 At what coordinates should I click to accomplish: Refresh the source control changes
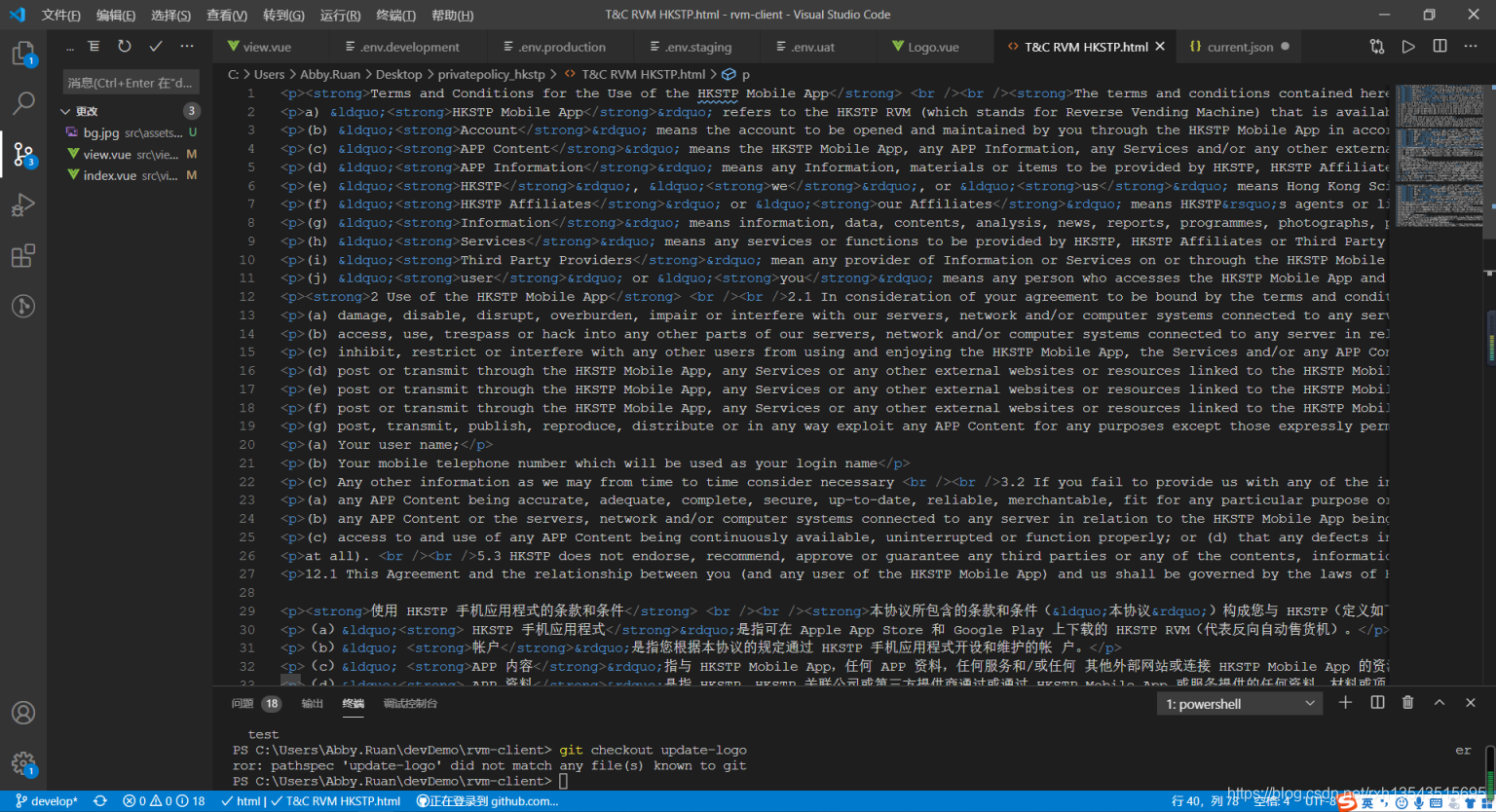click(x=125, y=46)
